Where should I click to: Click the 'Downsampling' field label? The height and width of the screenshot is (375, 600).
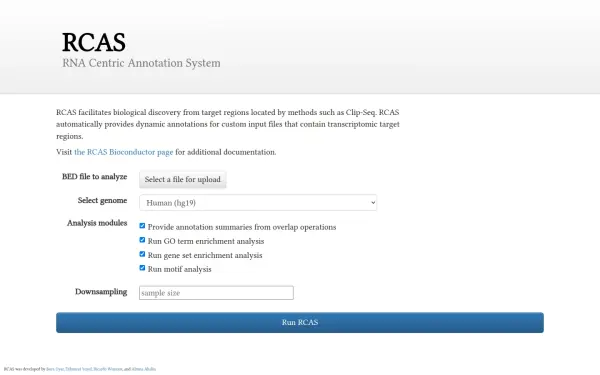click(101, 292)
